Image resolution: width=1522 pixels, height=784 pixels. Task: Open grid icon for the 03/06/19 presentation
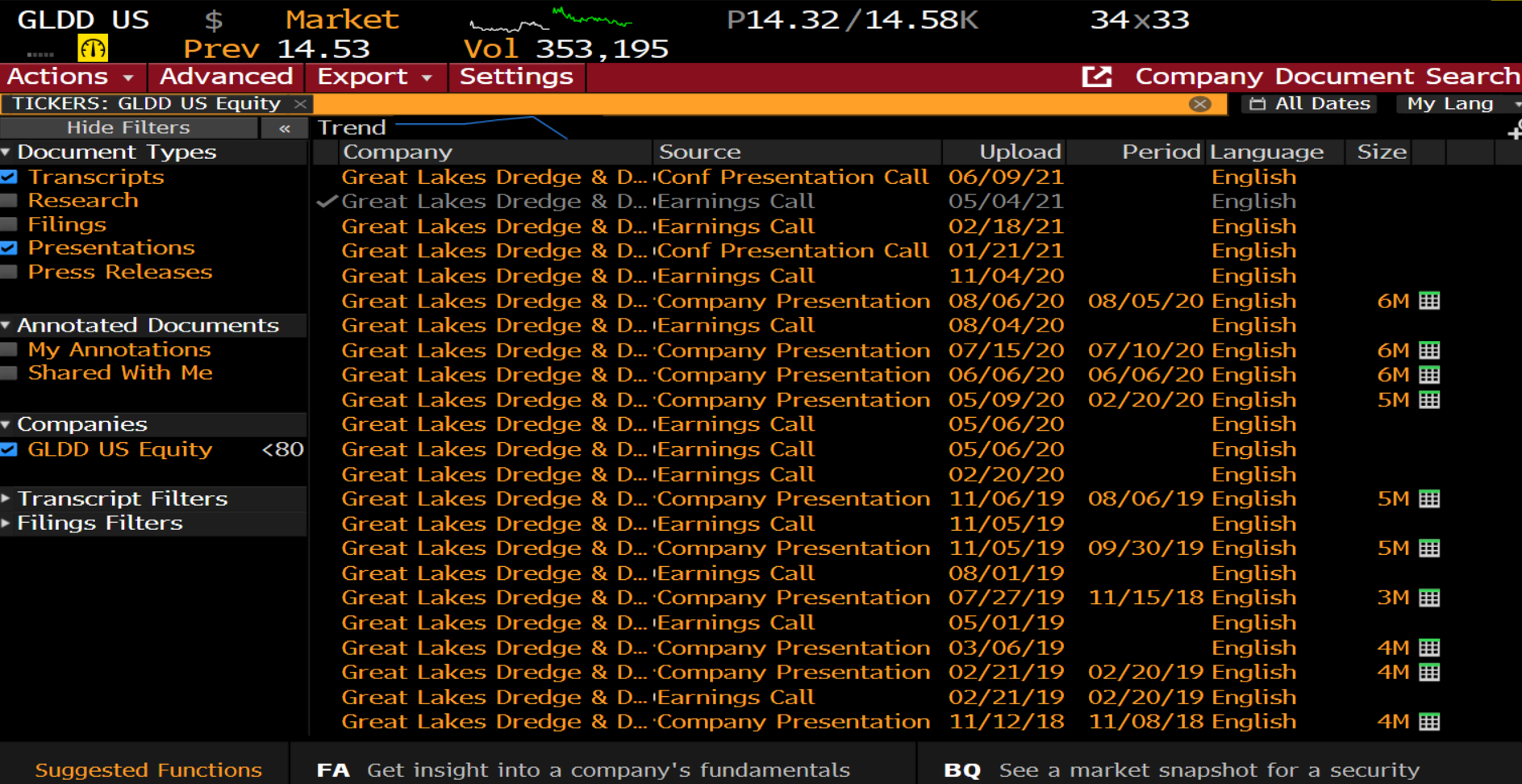click(x=1429, y=648)
